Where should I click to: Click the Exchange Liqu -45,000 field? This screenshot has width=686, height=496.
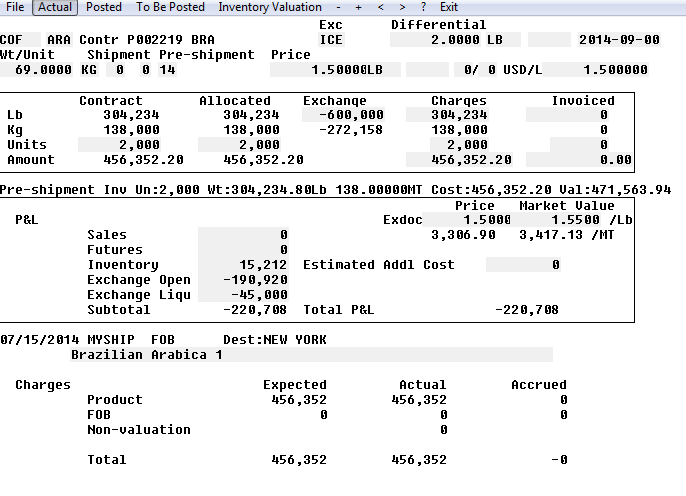pyautogui.click(x=243, y=294)
